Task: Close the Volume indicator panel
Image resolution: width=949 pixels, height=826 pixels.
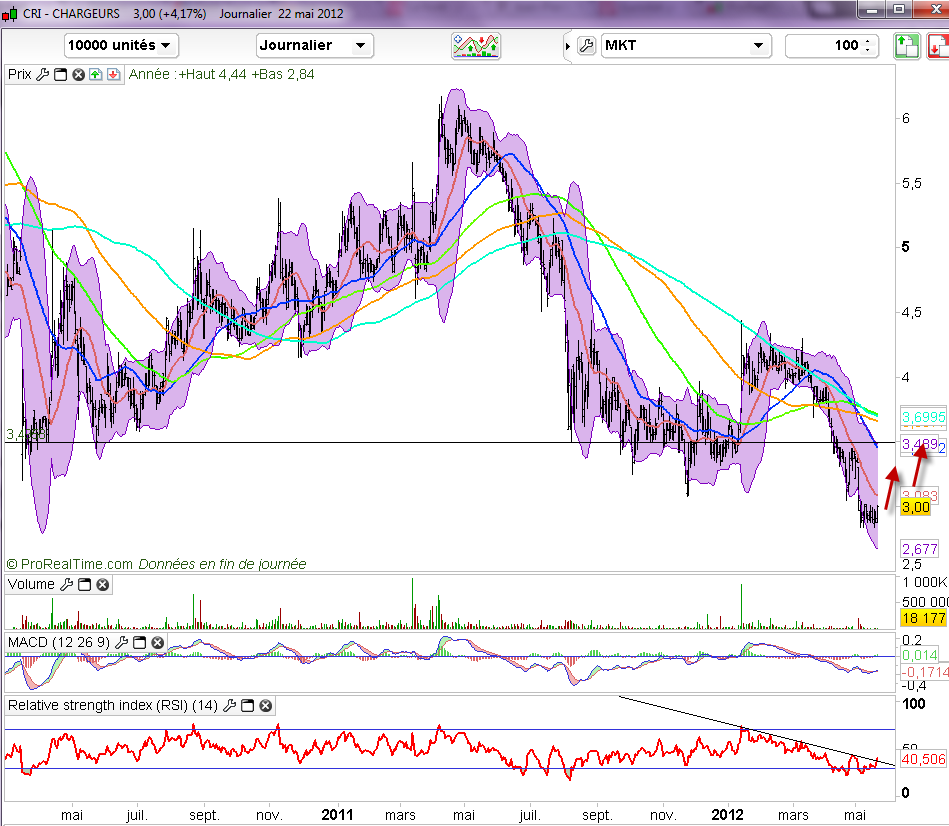Action: click(x=102, y=584)
